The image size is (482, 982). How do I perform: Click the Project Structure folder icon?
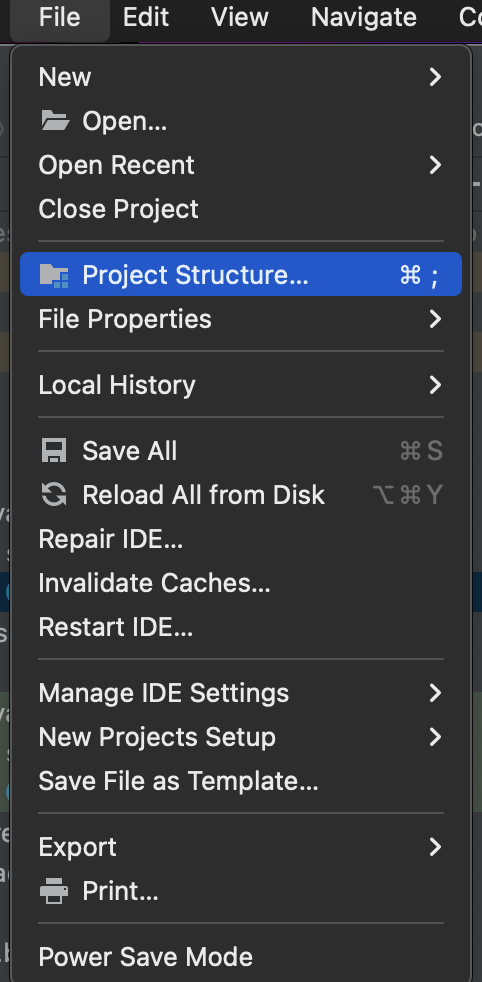click(x=54, y=275)
